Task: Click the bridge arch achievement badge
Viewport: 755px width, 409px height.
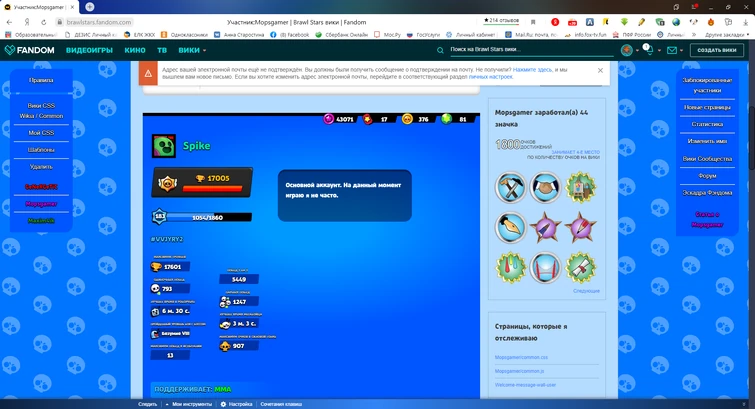Action: click(546, 267)
